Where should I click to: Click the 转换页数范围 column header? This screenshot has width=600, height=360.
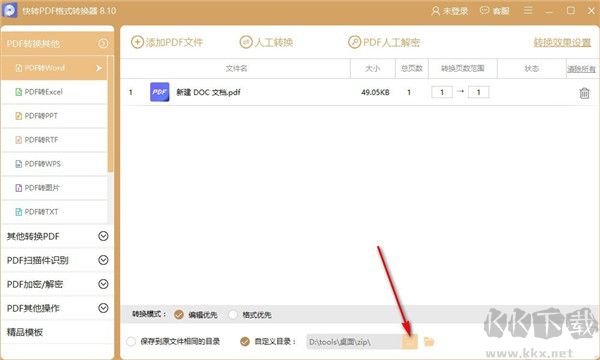(x=463, y=68)
